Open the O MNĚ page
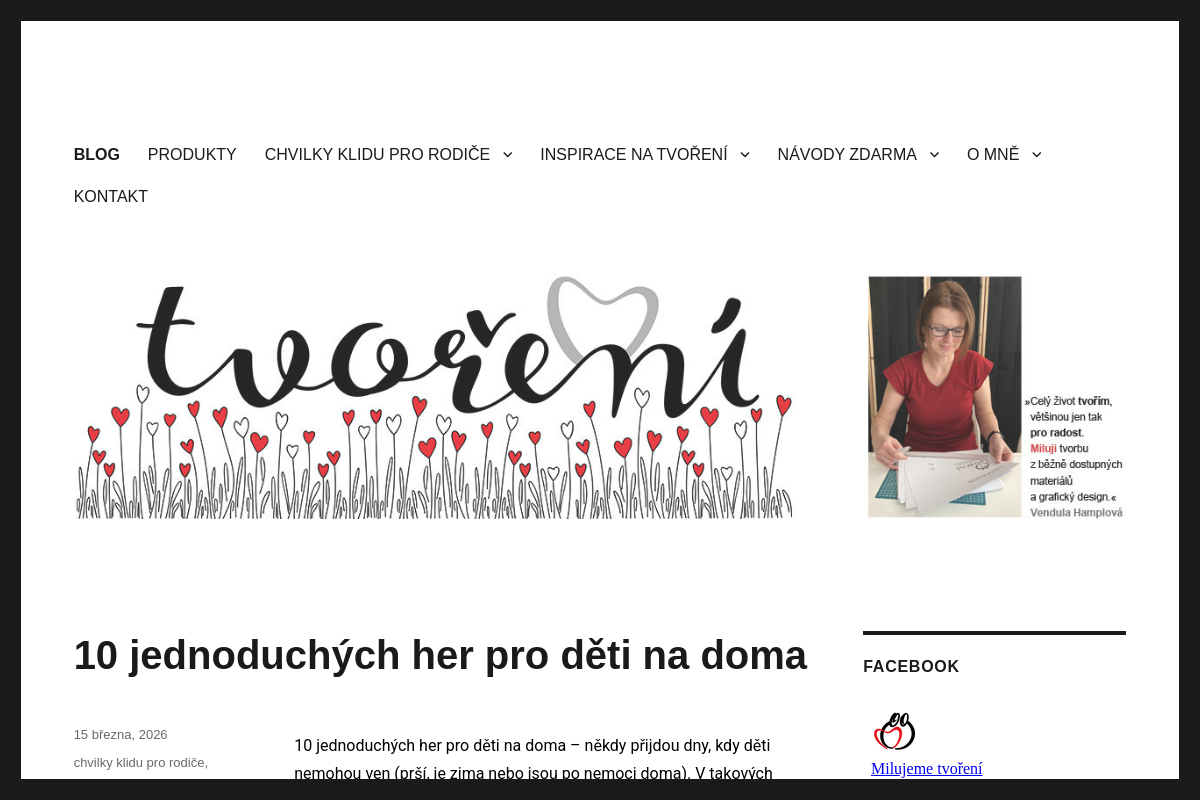The width and height of the screenshot is (1200, 800). [x=992, y=154]
